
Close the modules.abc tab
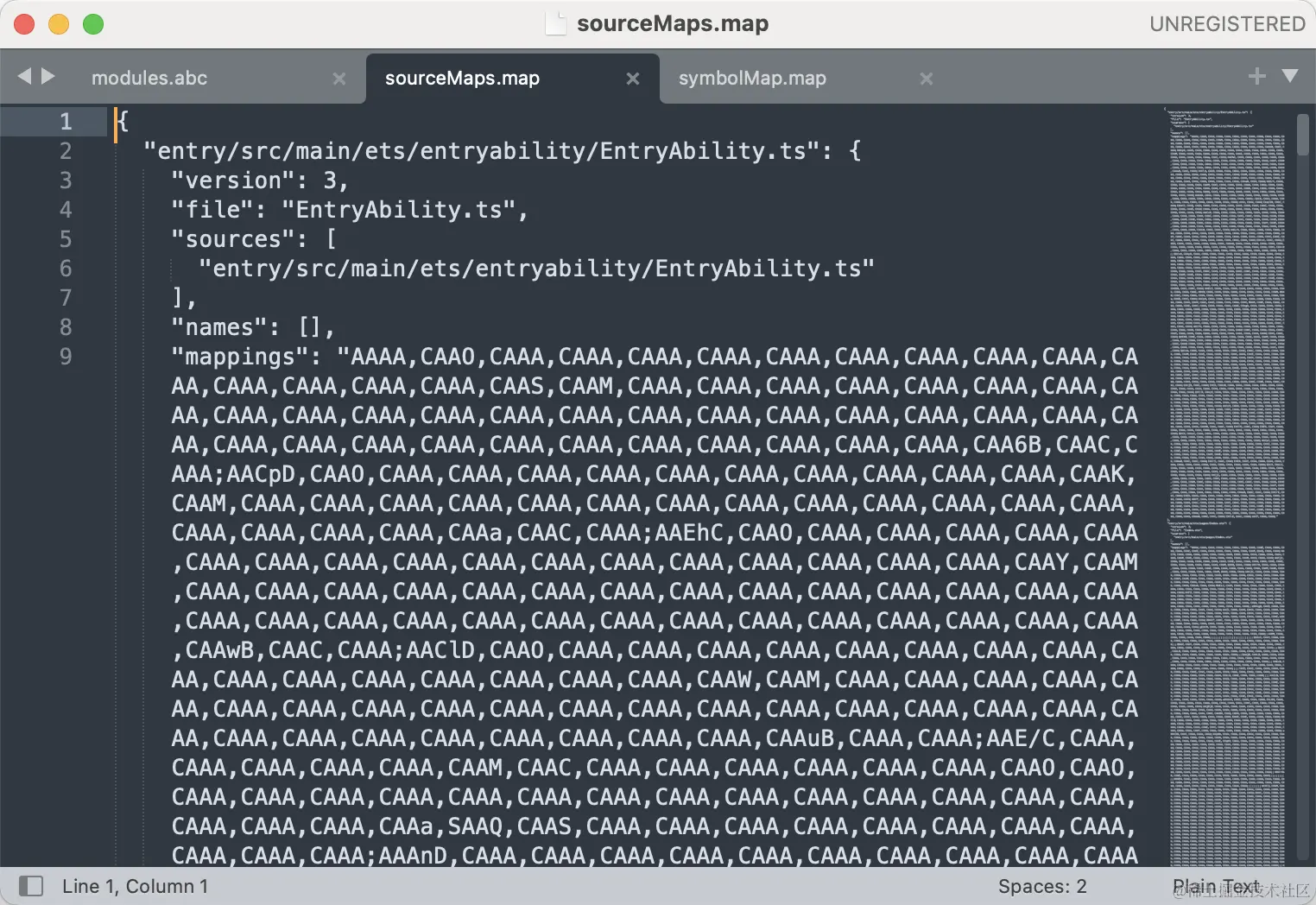(339, 79)
